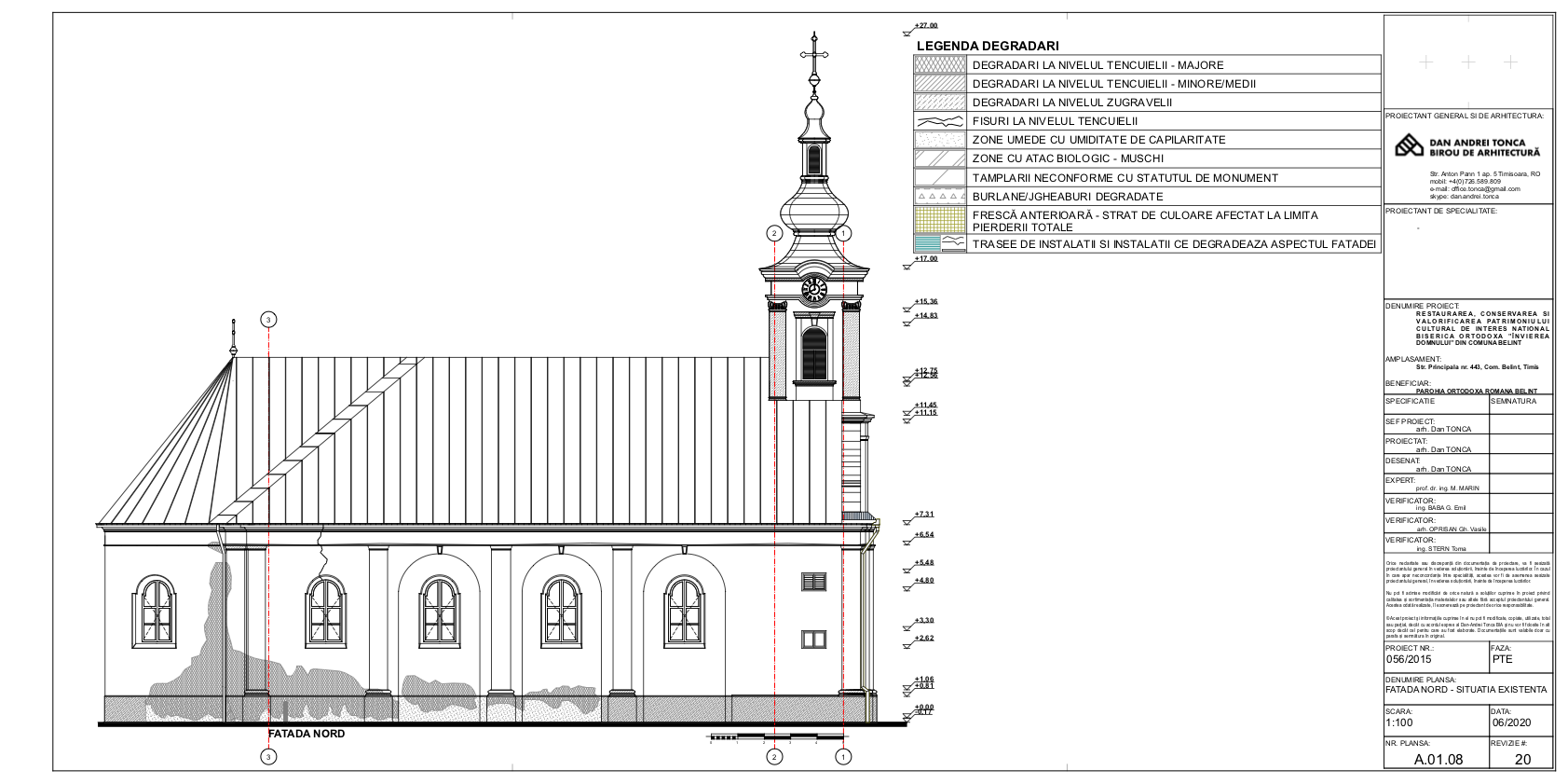Click the sheet number A.01.08 field
The height and width of the screenshot is (784, 1568).
click(1438, 759)
